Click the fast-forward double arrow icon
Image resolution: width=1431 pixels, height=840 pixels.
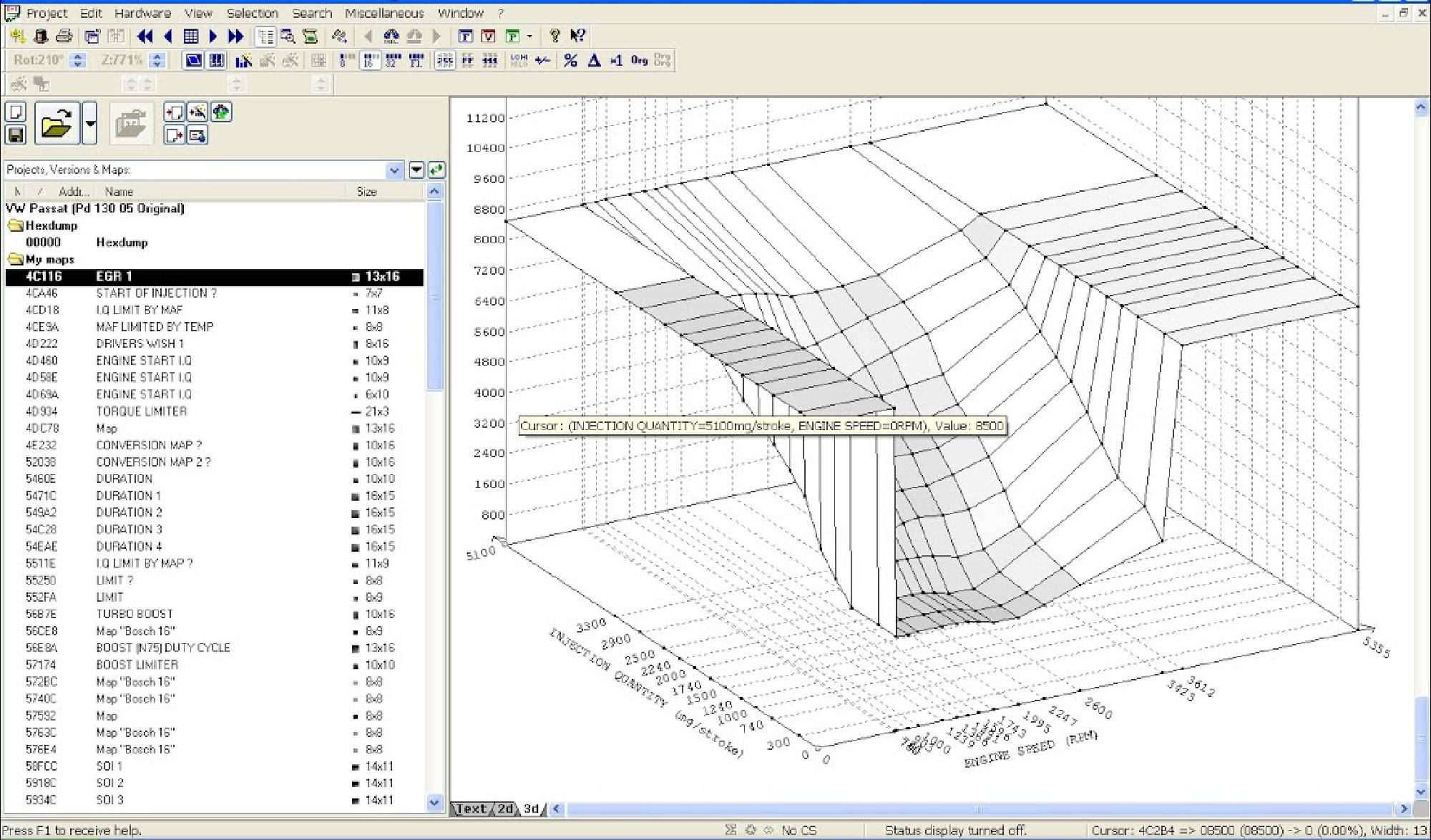[x=235, y=36]
